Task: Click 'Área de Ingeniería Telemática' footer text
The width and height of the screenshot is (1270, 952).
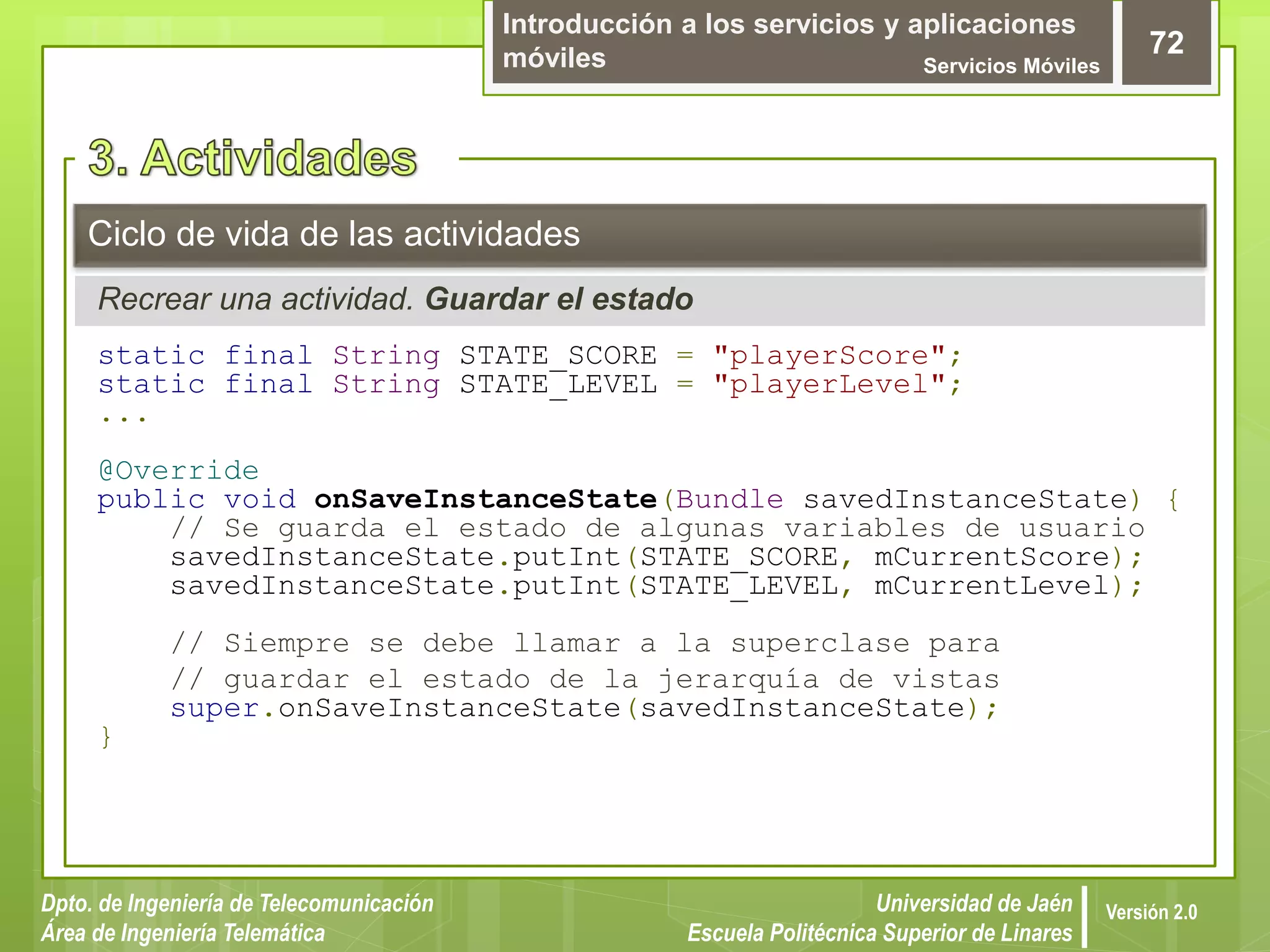Action: pos(184,933)
